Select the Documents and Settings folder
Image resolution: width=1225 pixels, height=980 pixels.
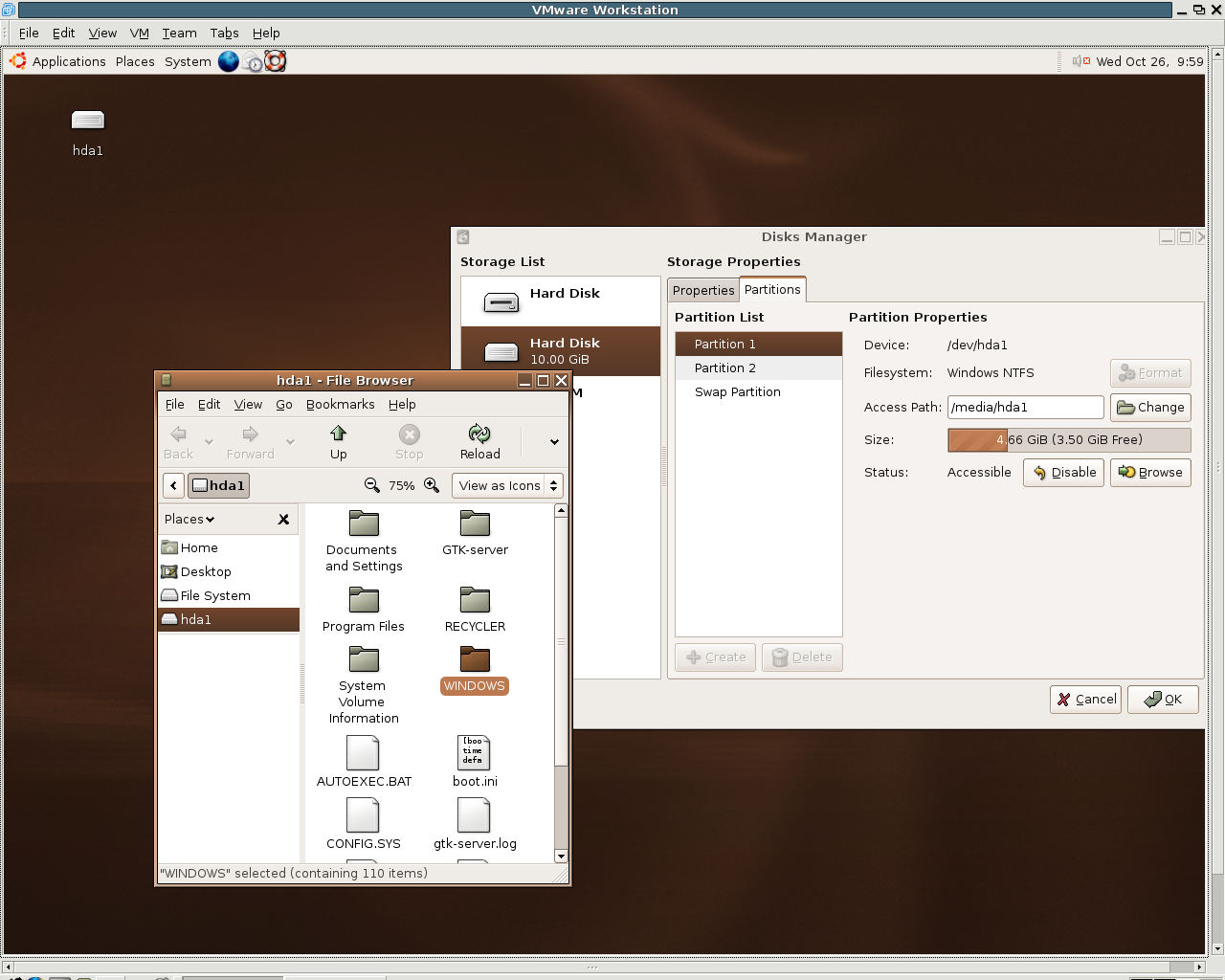[x=364, y=541]
